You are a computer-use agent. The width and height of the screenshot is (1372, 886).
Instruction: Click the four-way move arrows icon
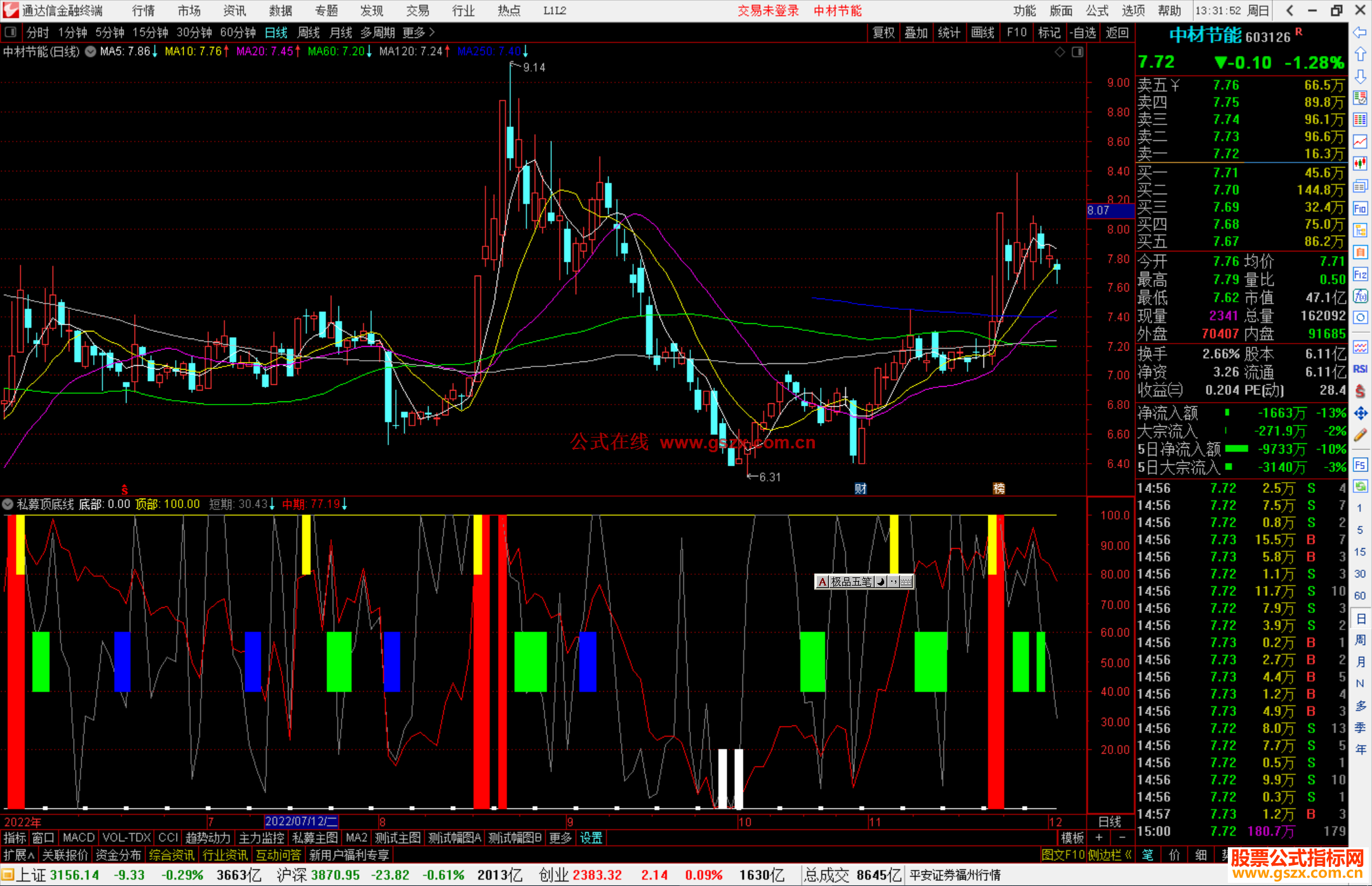[x=1360, y=413]
